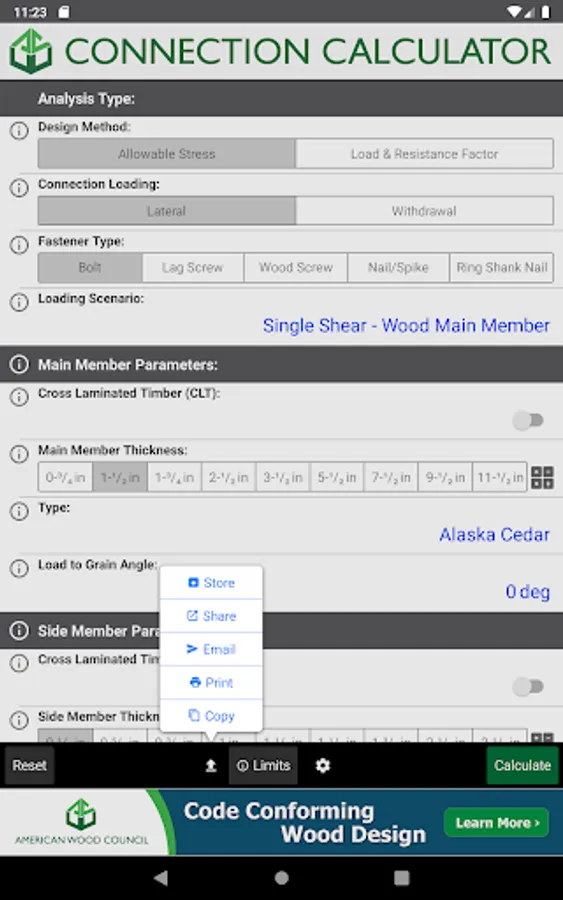Select 9-1/2 in main member thickness

(x=445, y=477)
